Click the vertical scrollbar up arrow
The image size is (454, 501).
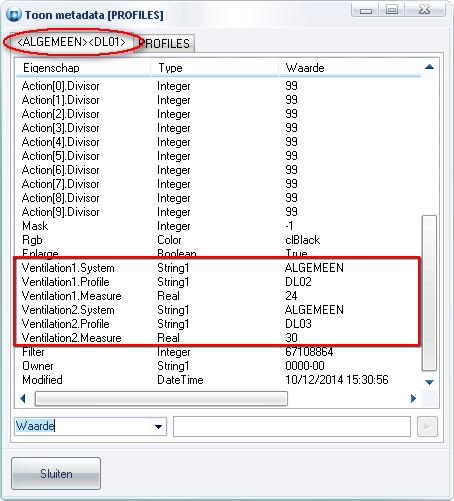tap(429, 67)
